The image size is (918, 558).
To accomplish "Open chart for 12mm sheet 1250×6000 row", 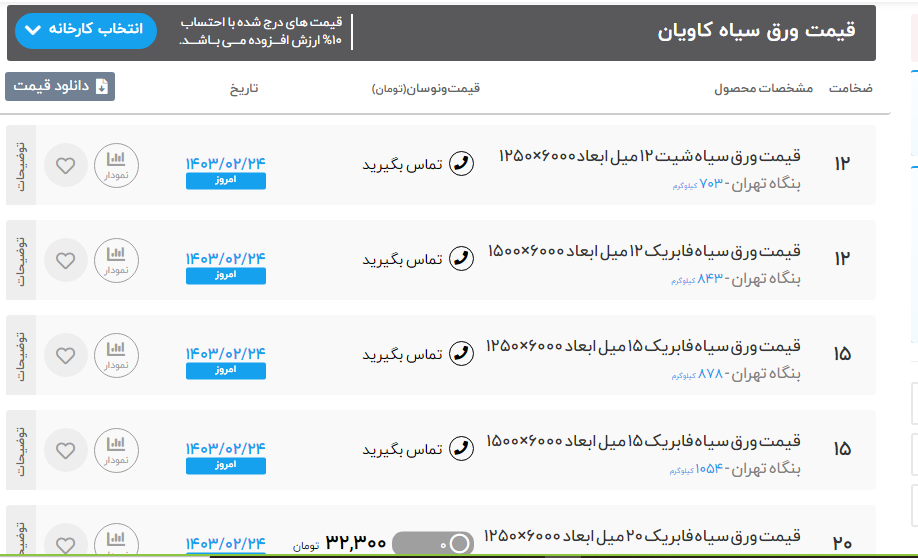I will (x=116, y=165).
